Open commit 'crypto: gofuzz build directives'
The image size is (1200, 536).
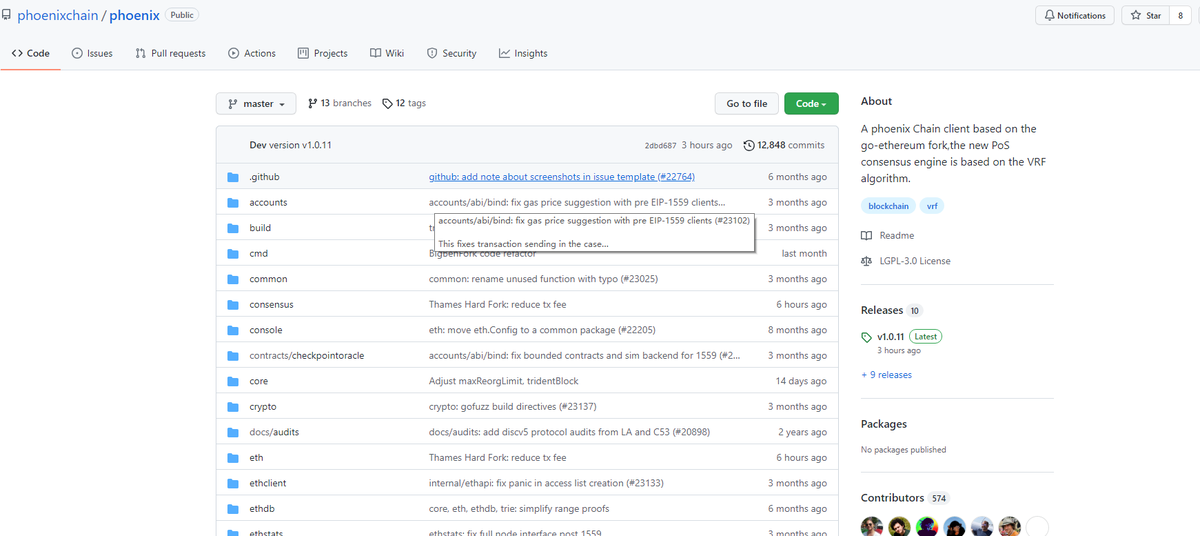click(x=513, y=407)
